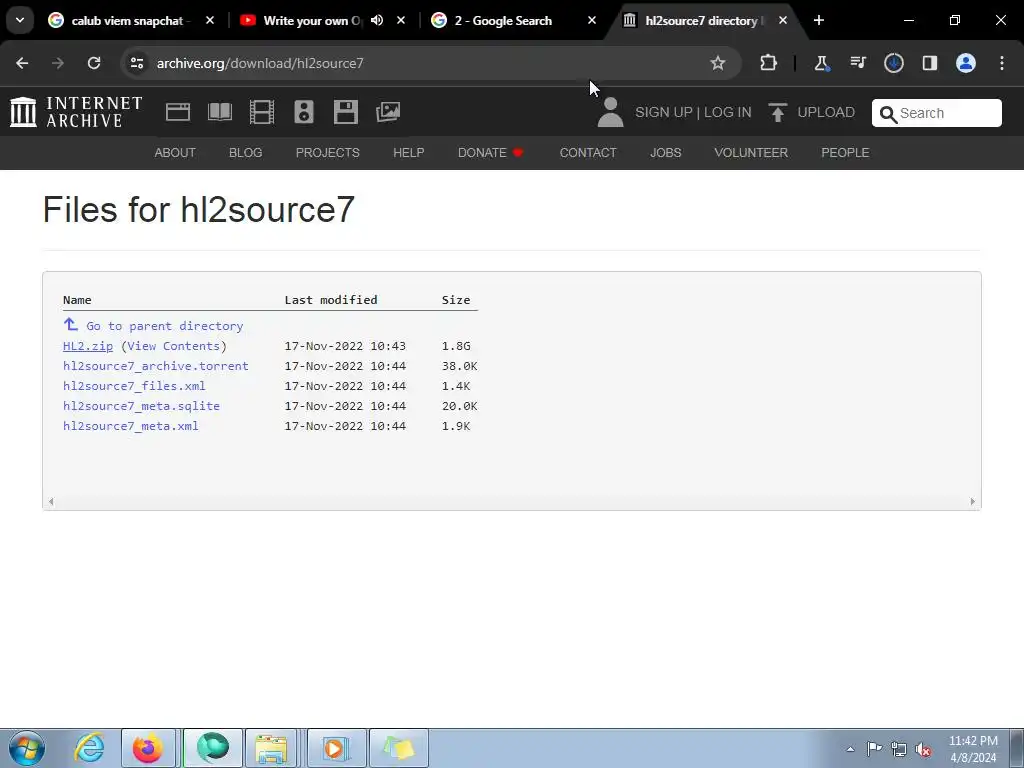1024x768 pixels.
Task: Open the media player taskbar icon
Action: point(336,748)
